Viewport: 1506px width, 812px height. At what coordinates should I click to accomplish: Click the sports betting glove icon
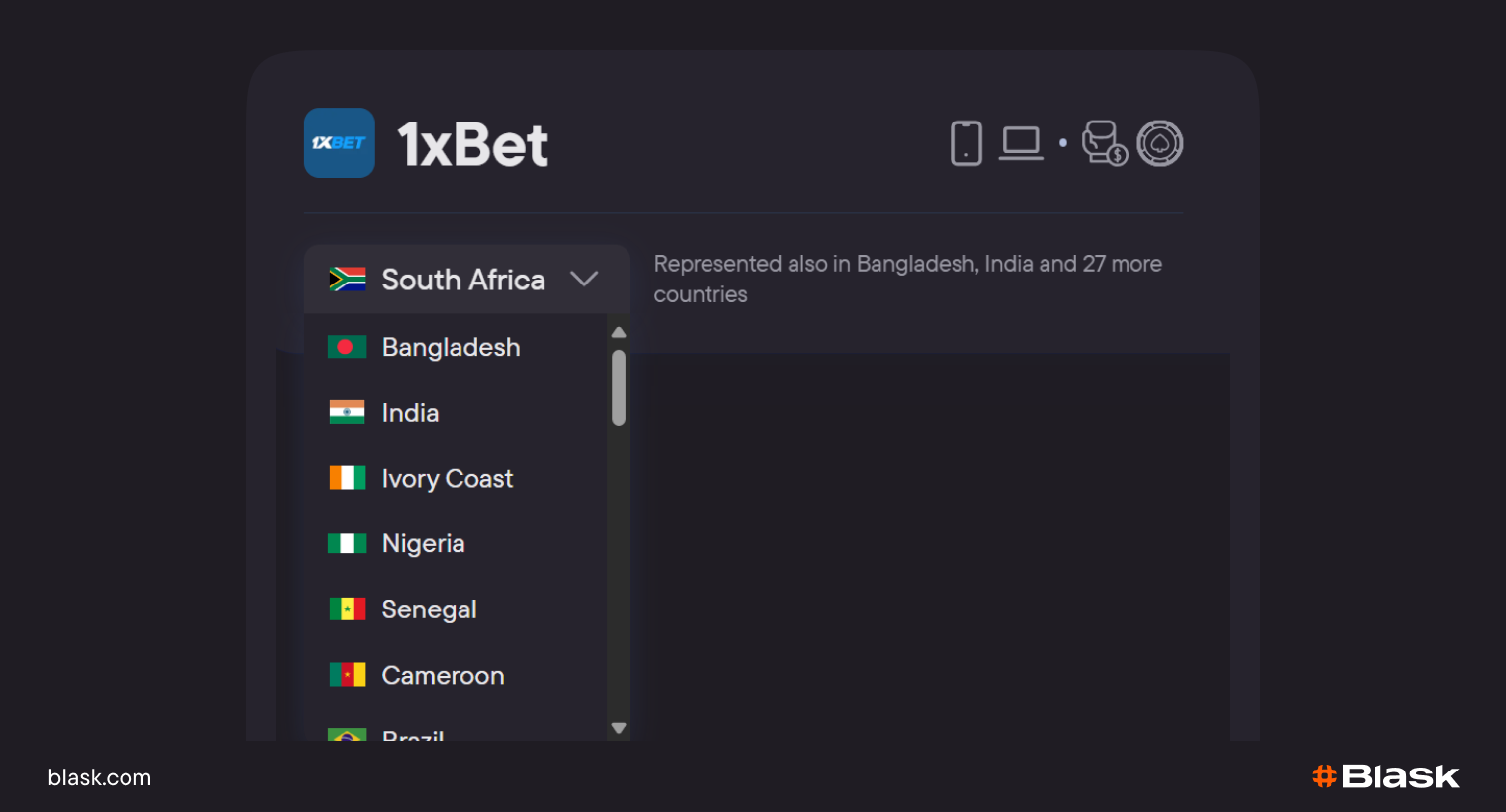coord(1104,143)
